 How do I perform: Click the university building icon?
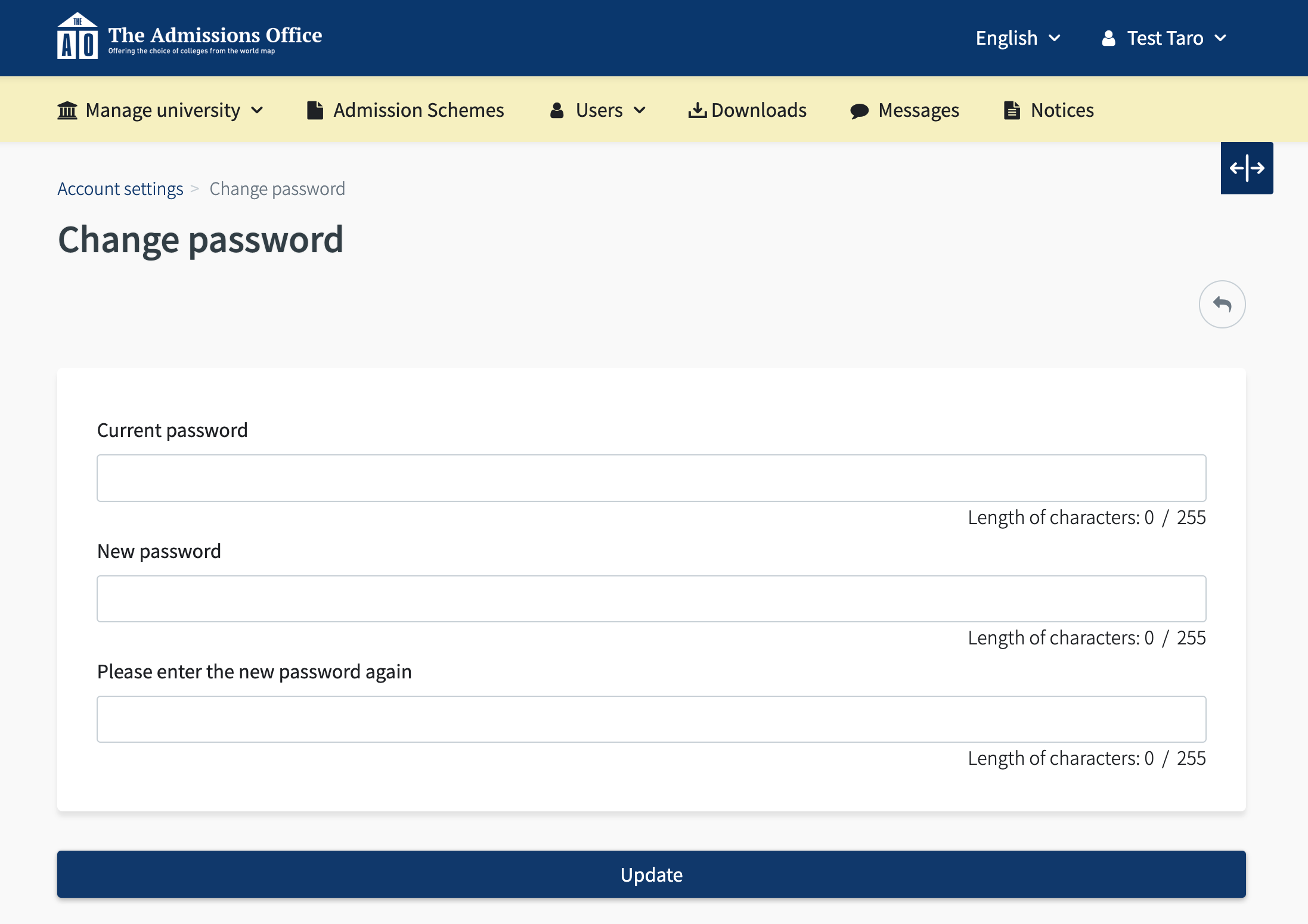click(67, 110)
